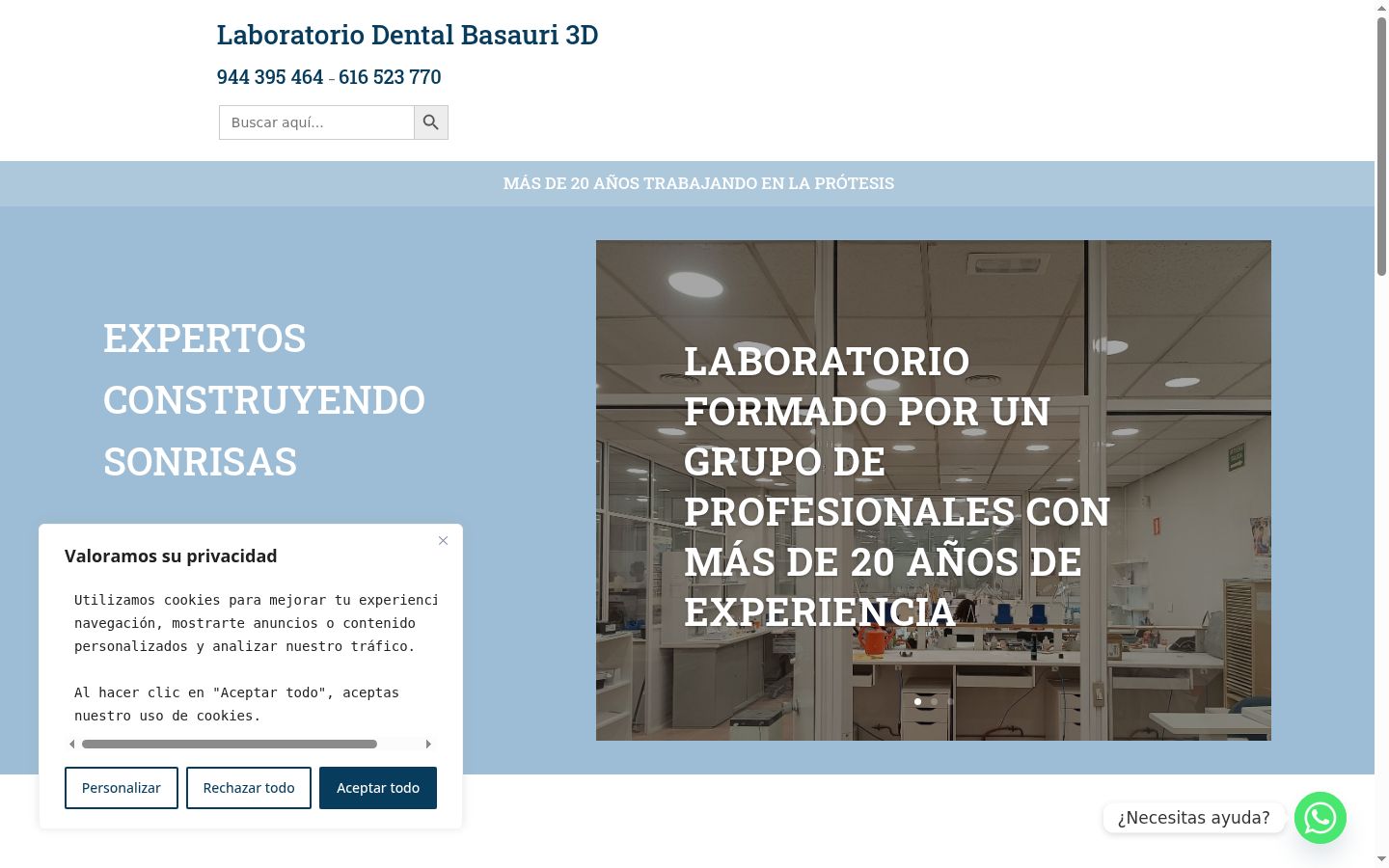Select the first slideshow dot indicator
Image resolution: width=1389 pixels, height=868 pixels.
917,702
